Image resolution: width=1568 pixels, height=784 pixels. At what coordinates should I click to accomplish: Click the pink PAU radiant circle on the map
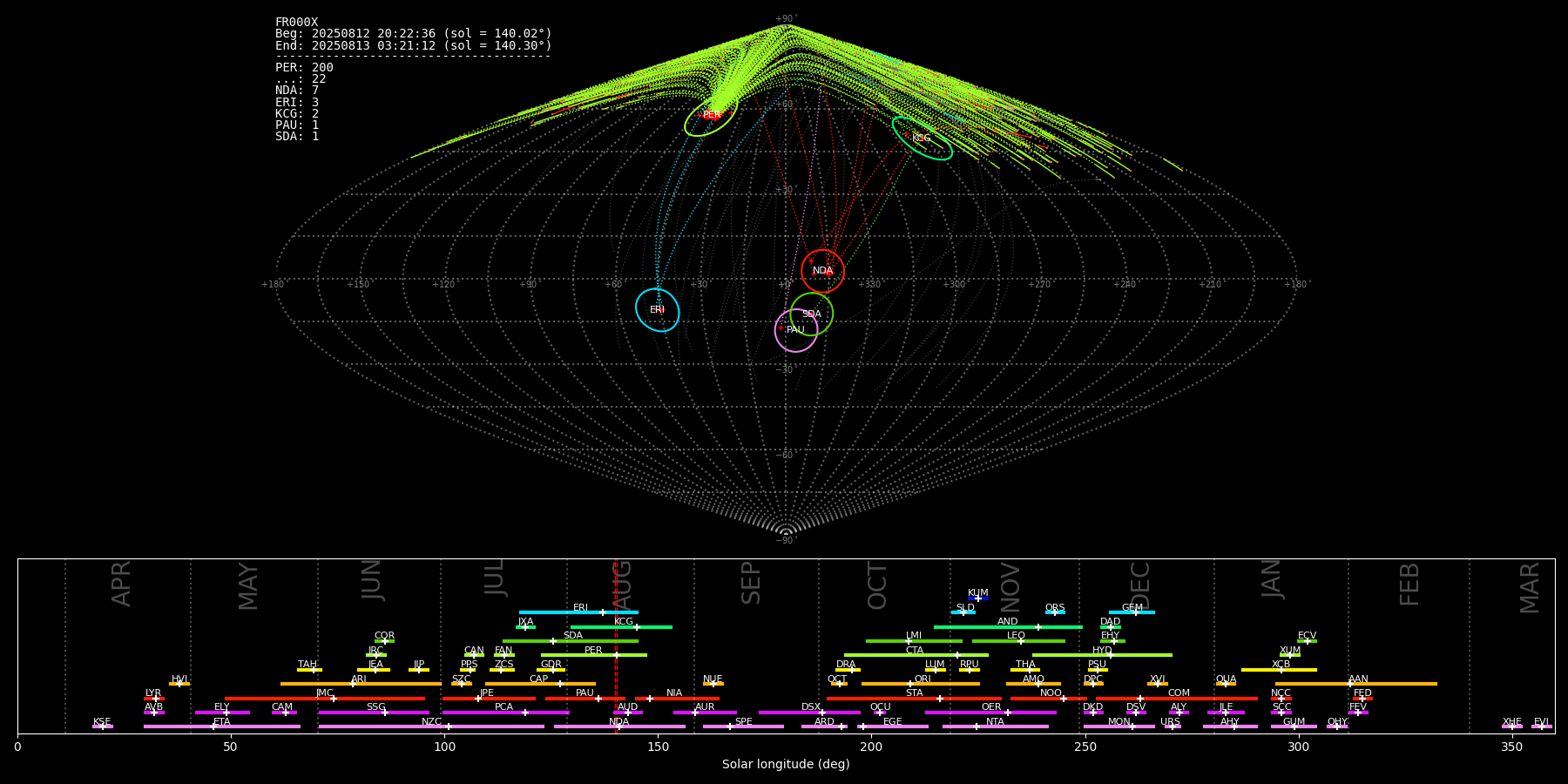(x=795, y=330)
